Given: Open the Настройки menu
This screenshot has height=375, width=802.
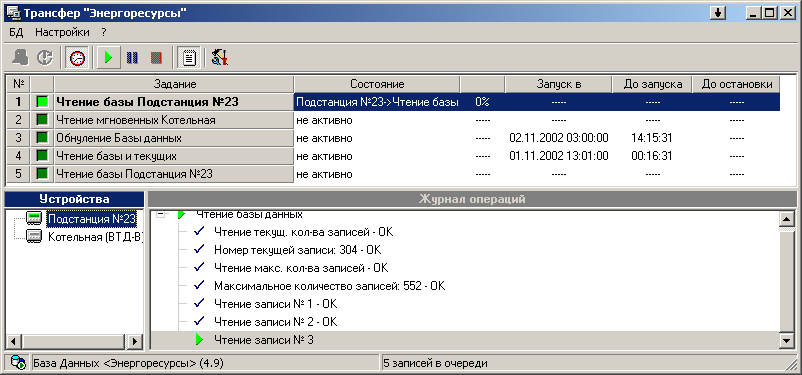Looking at the screenshot, I should pyautogui.click(x=62, y=32).
